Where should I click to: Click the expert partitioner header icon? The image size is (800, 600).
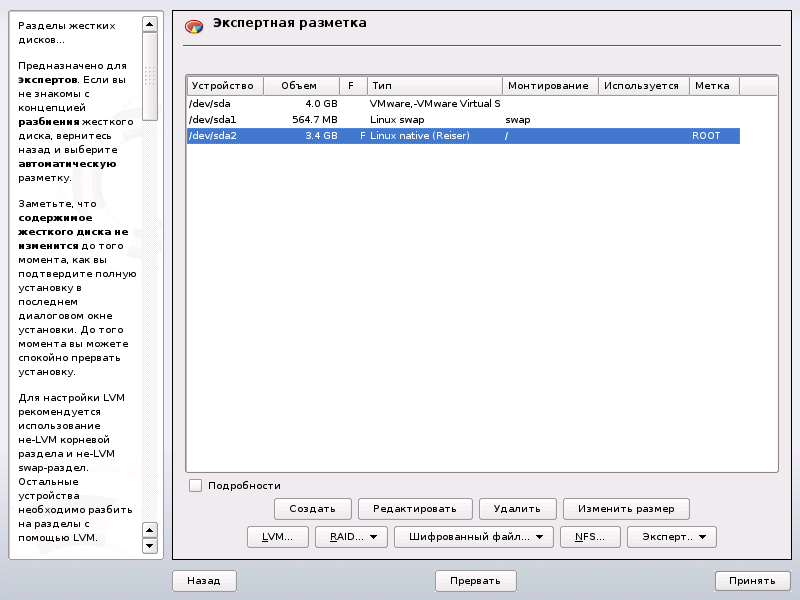pyautogui.click(x=194, y=27)
